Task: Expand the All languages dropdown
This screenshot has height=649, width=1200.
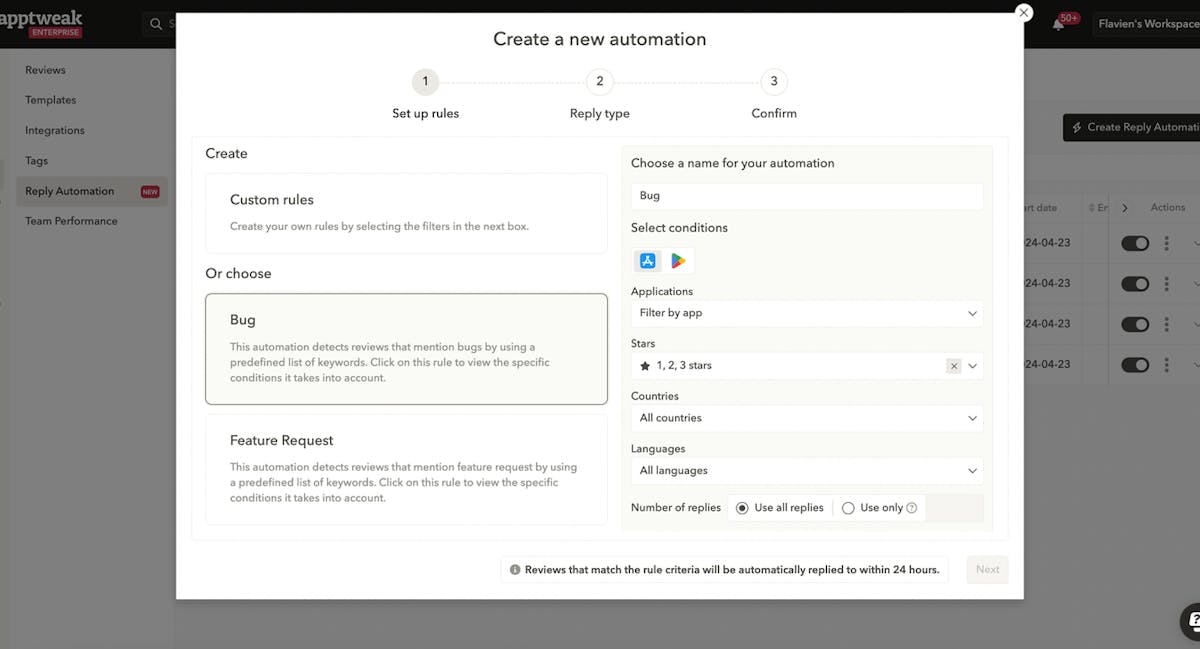Action: click(807, 471)
